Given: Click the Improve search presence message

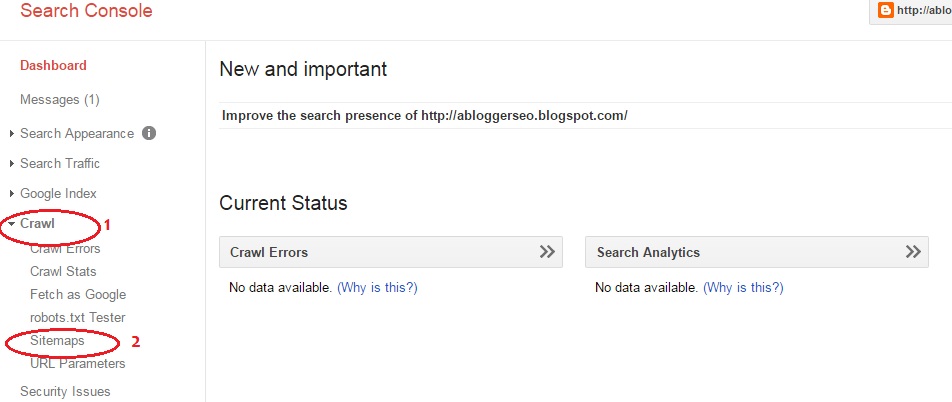Looking at the screenshot, I should point(424,115).
